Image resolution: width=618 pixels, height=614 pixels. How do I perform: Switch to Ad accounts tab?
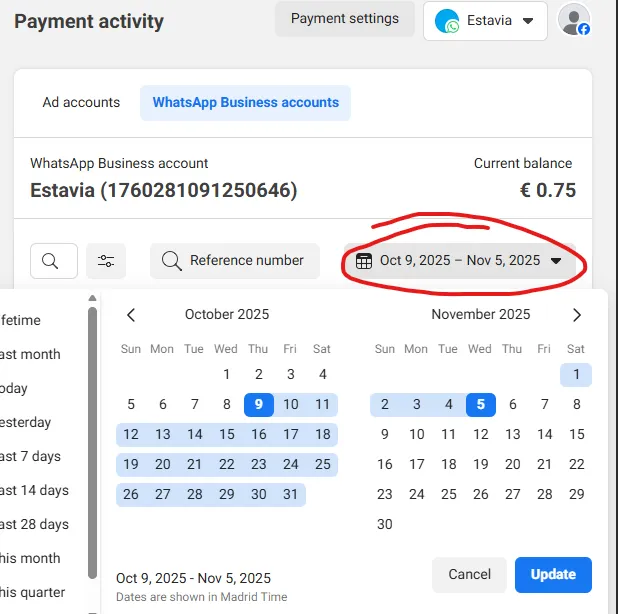[x=81, y=102]
